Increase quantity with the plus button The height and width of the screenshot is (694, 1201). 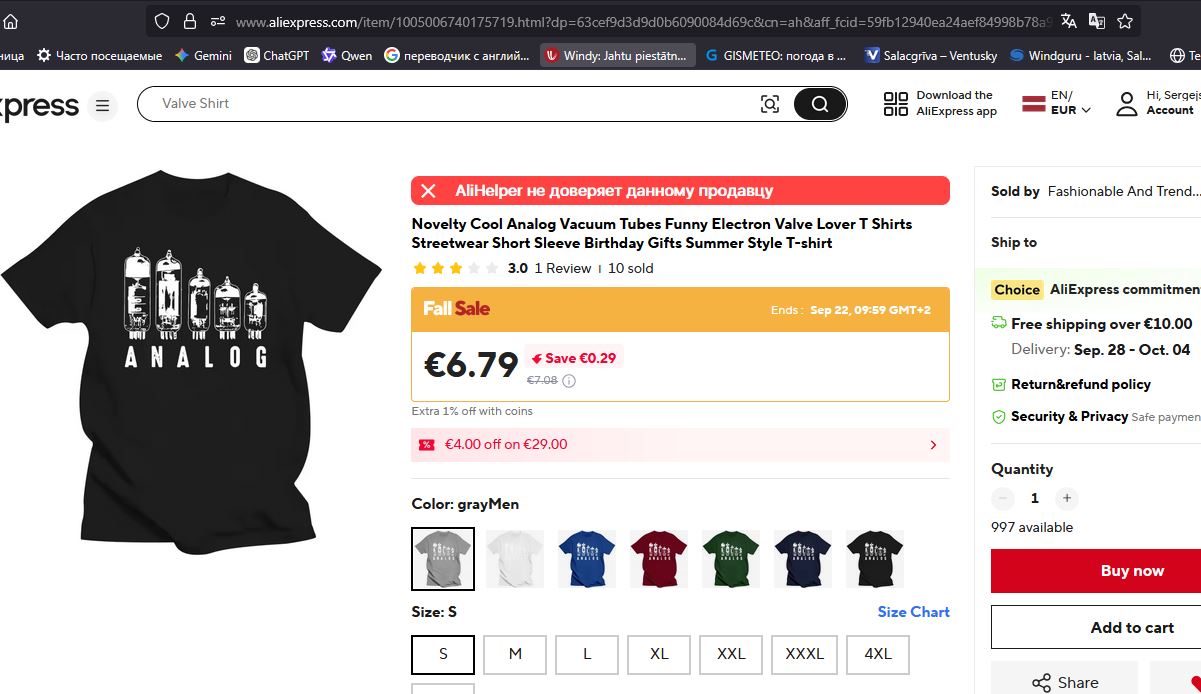[x=1067, y=498]
